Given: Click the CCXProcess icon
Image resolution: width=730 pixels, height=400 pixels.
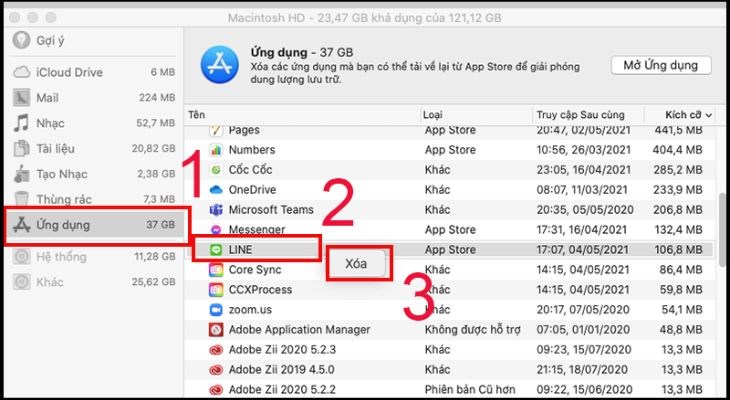Looking at the screenshot, I should [x=216, y=290].
